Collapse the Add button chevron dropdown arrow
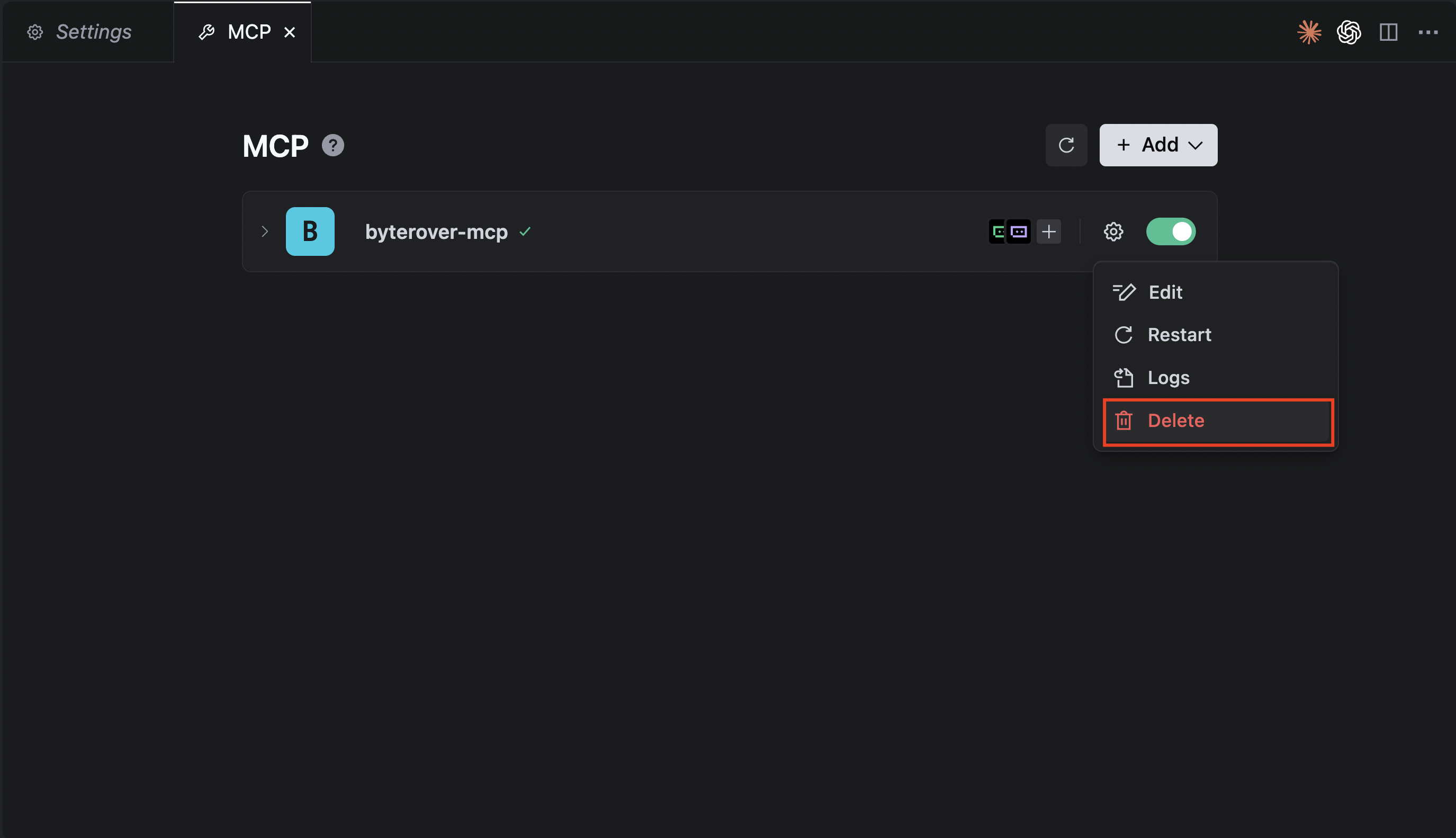The image size is (1456, 838). [1197, 145]
